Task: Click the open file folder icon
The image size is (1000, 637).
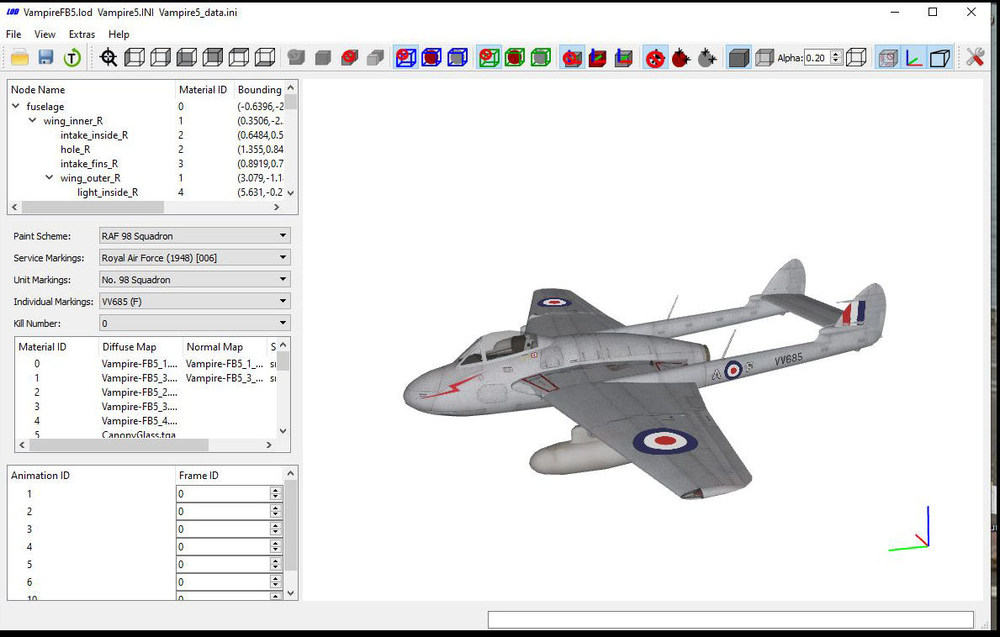Action: click(x=20, y=58)
